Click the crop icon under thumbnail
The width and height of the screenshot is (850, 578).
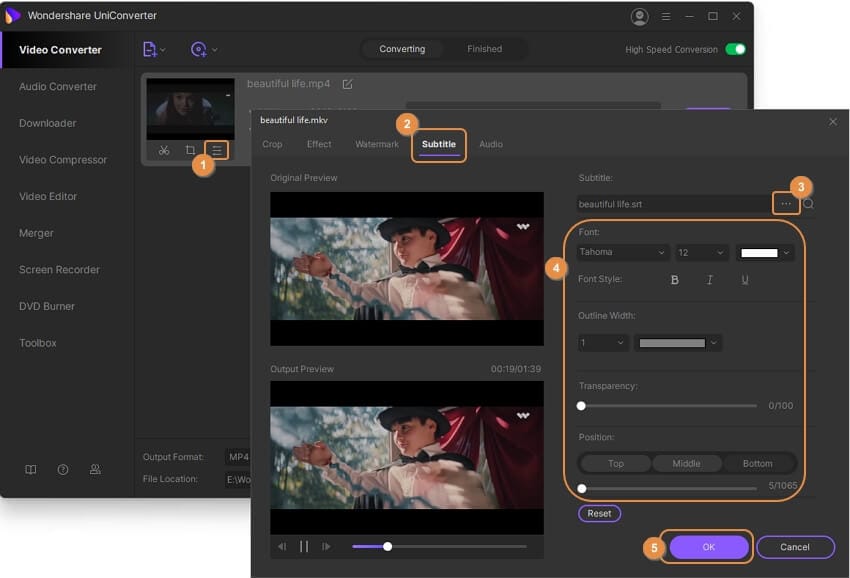pyautogui.click(x=190, y=150)
